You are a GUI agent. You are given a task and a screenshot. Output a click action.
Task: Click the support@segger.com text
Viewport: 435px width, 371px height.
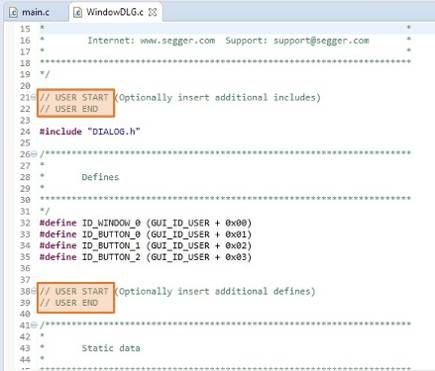tap(321, 41)
